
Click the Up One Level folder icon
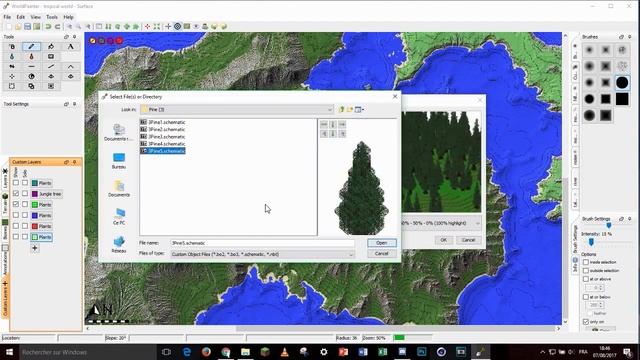[x=341, y=109]
